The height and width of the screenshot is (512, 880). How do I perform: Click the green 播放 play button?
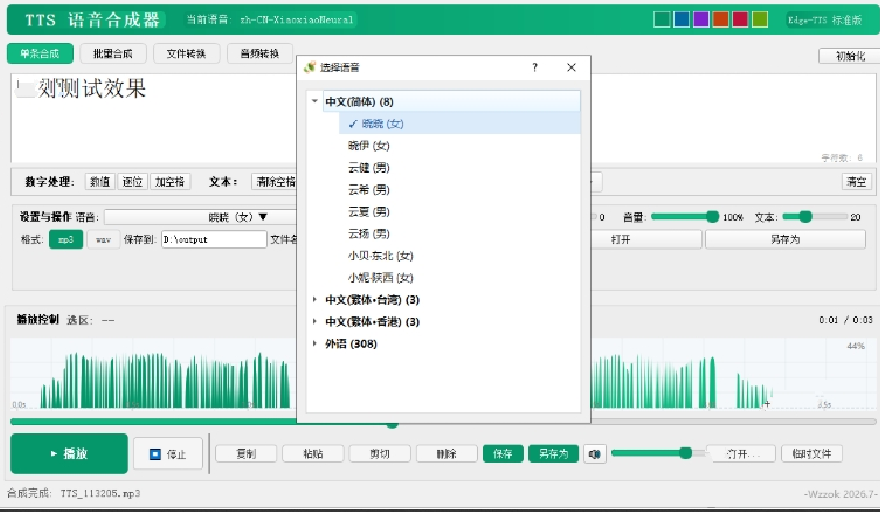69,454
